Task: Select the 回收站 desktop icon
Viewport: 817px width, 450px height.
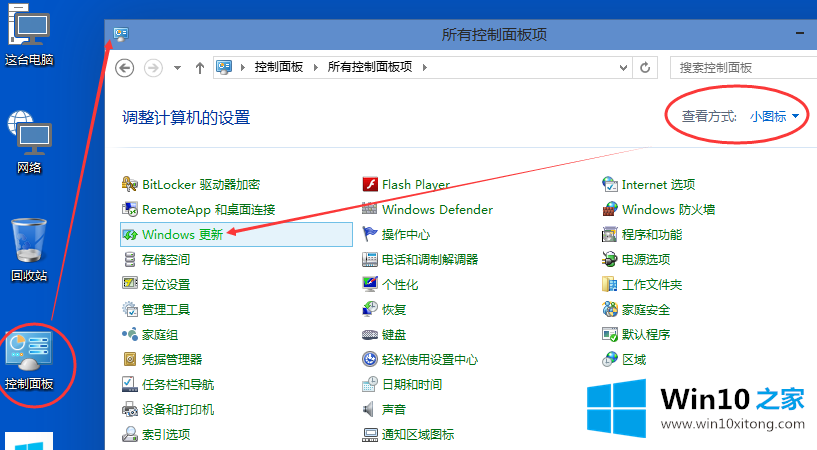Action: pyautogui.click(x=29, y=251)
